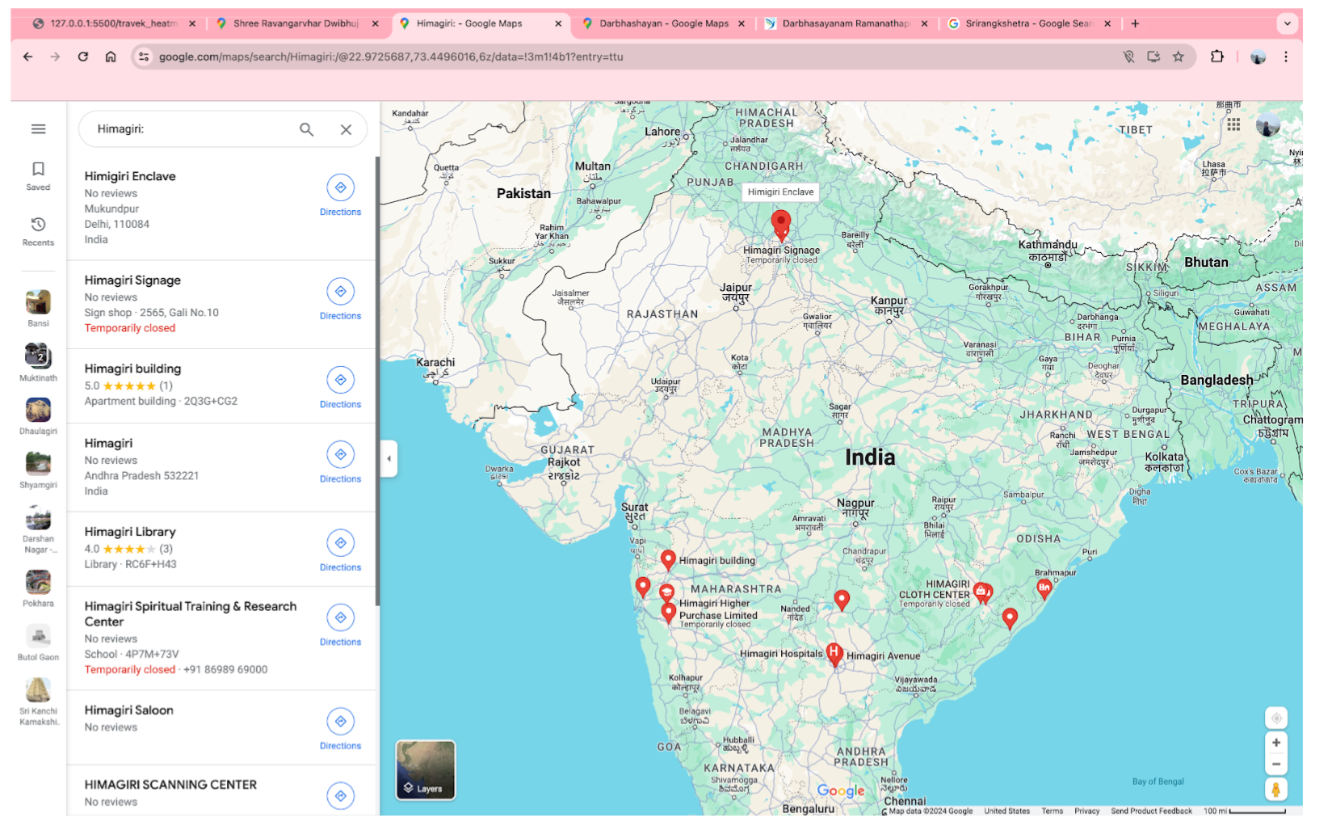Click the Himagiri Hospitals map pin
Screen dimensions: 1324x834
833,653
